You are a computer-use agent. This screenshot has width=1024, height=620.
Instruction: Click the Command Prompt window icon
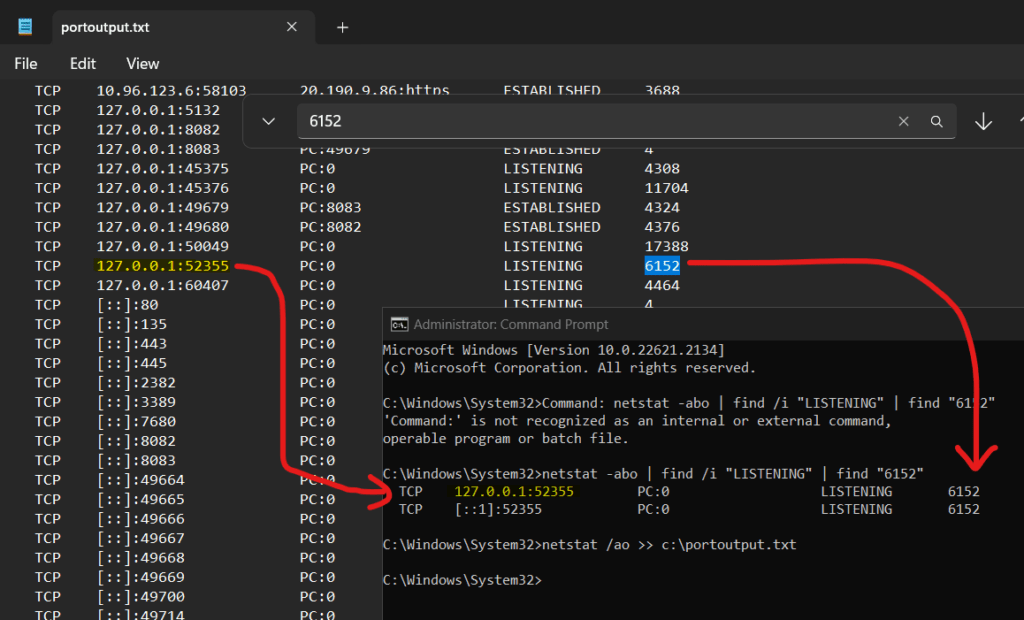[399, 324]
